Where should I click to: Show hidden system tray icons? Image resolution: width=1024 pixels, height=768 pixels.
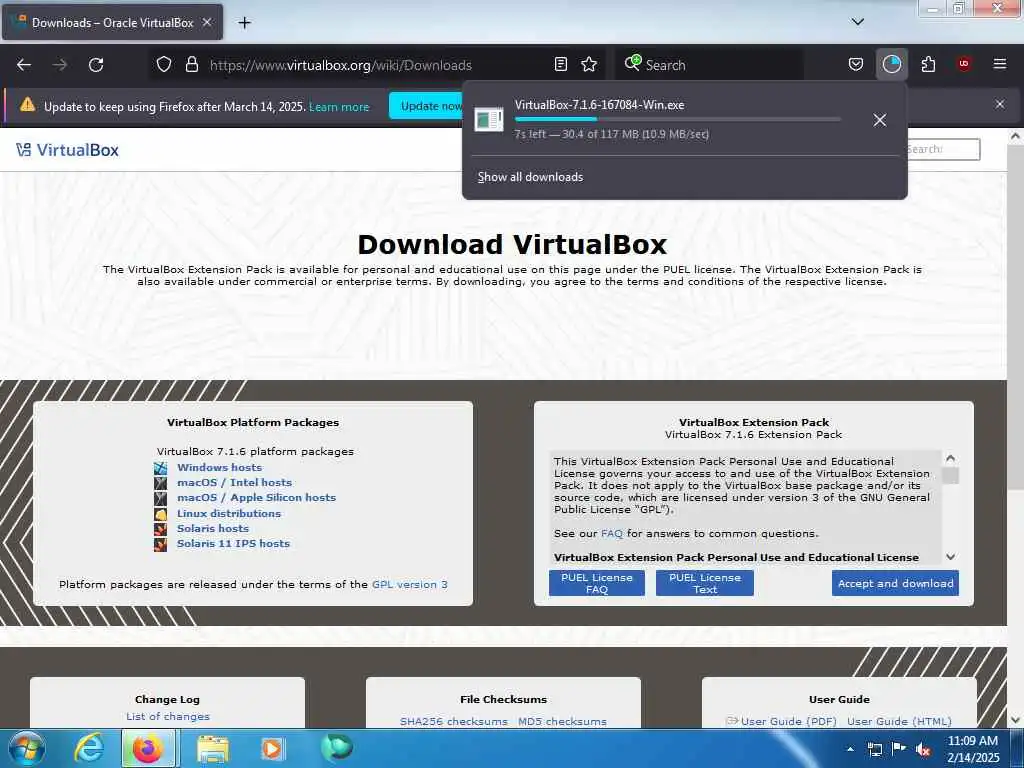coord(850,749)
